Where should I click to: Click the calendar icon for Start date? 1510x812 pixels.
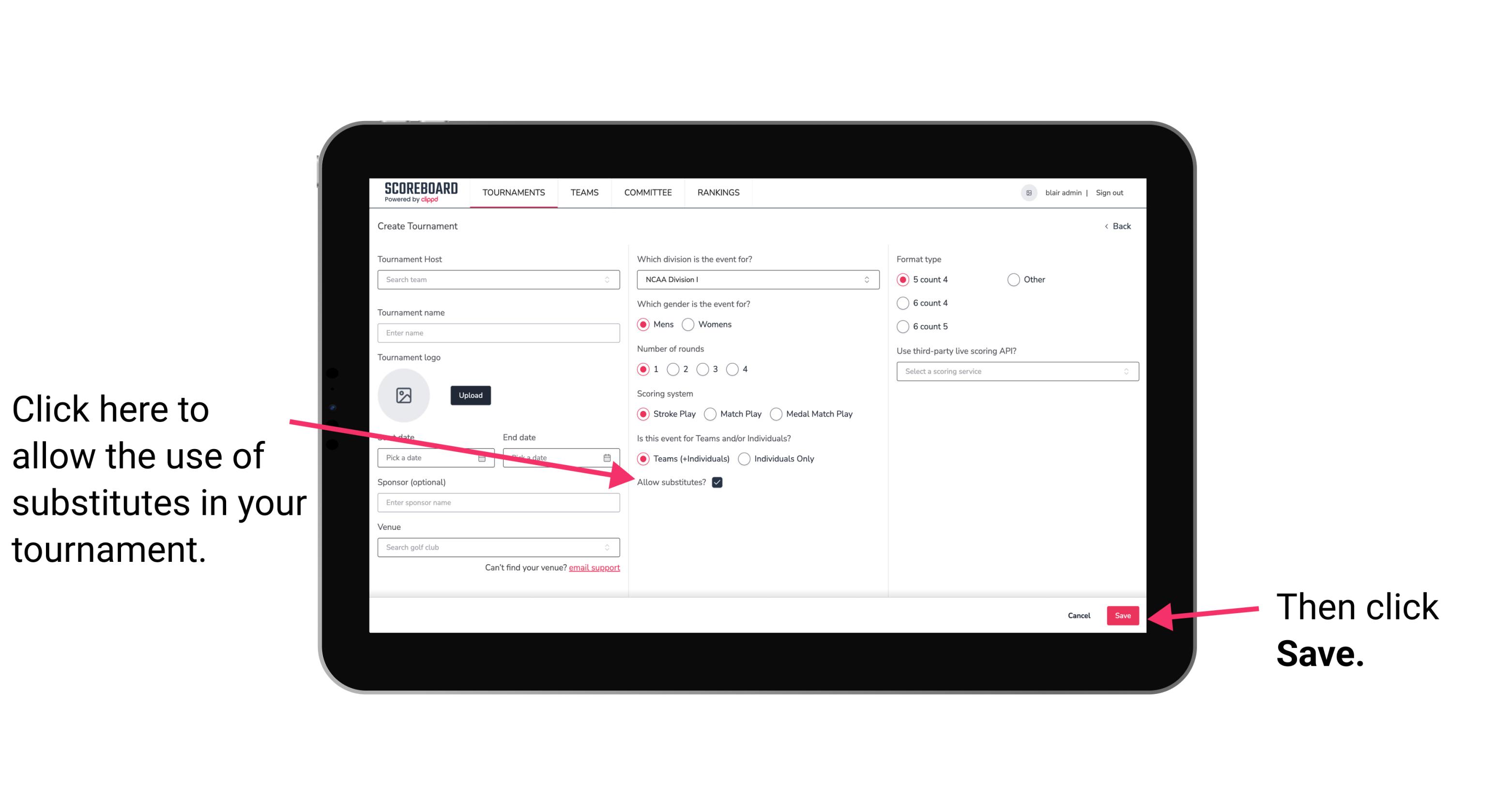[x=485, y=458]
